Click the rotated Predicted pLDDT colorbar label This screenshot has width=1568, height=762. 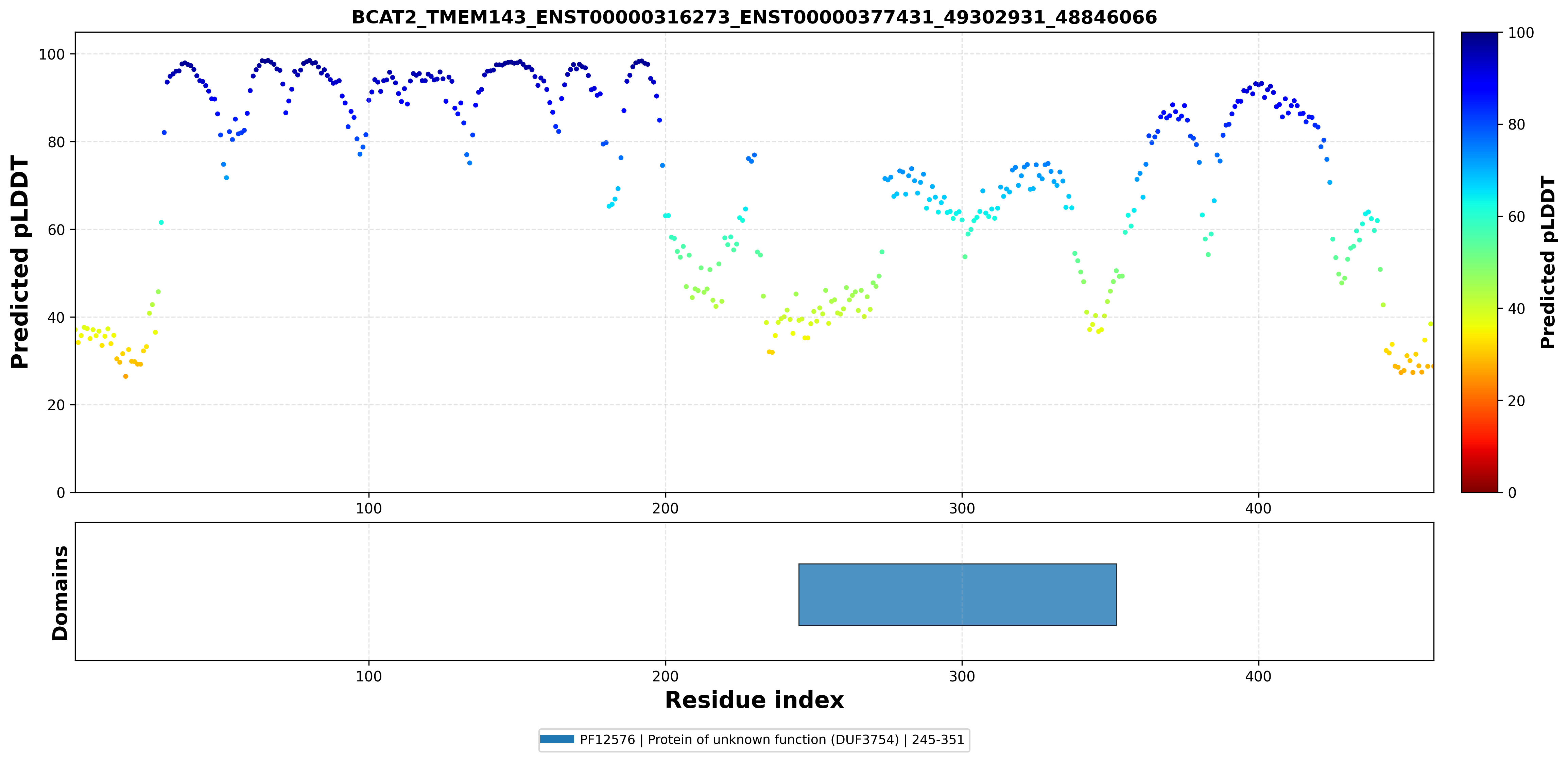1548,262
